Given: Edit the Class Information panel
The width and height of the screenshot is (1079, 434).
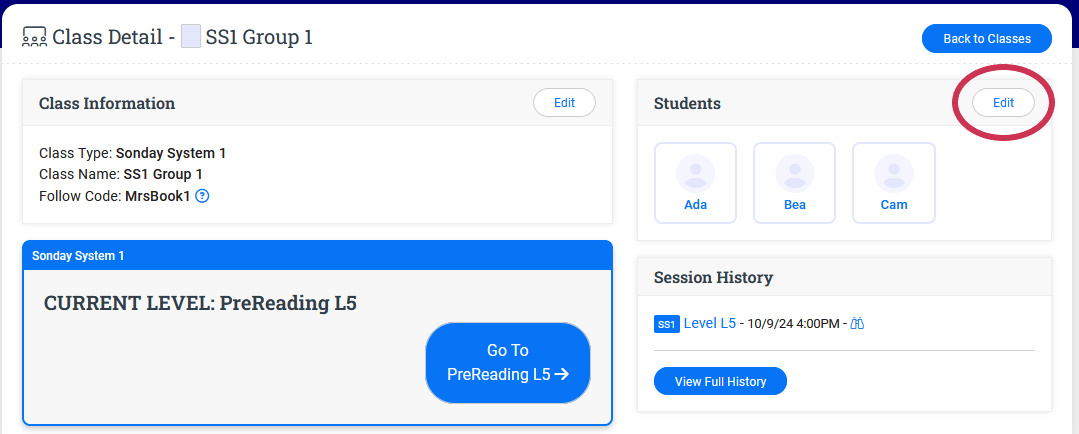Looking at the screenshot, I should (x=564, y=102).
